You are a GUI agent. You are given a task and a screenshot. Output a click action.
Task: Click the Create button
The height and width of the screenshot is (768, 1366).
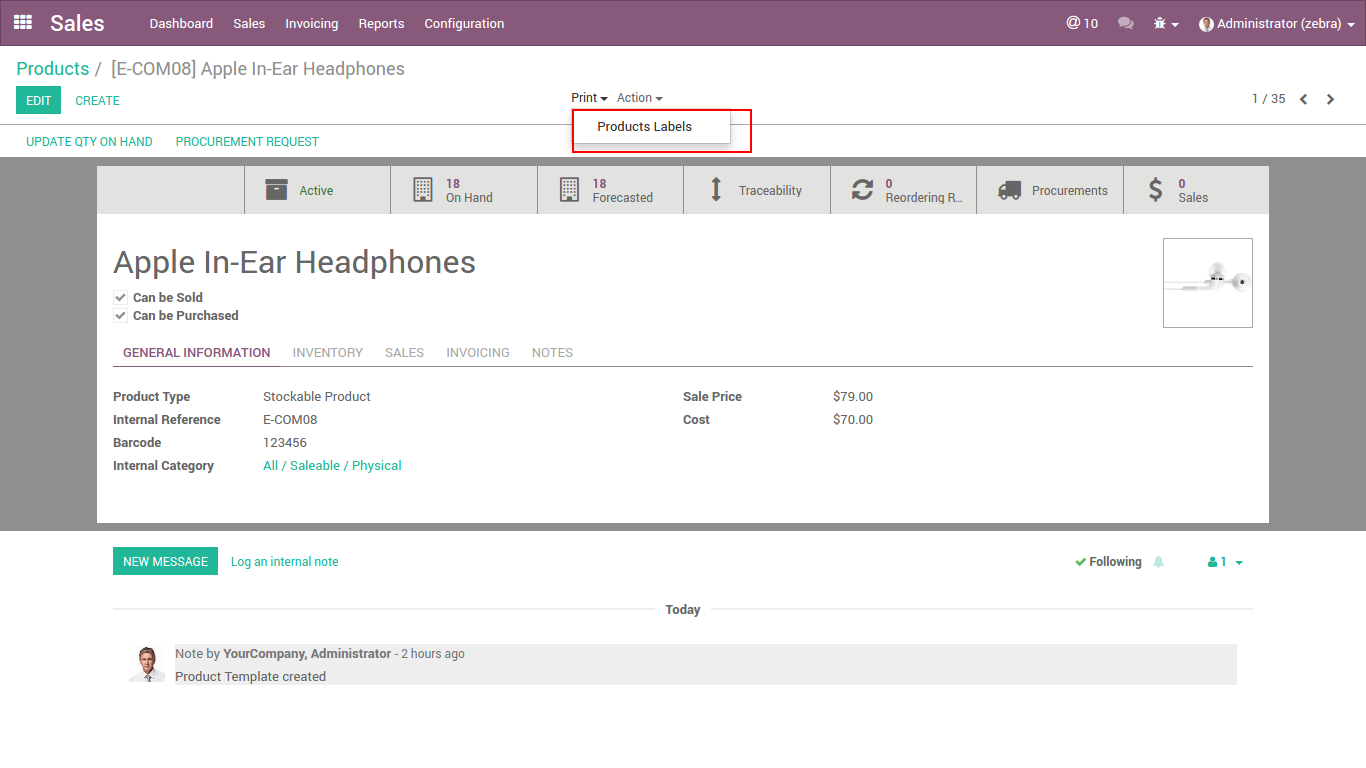click(98, 100)
